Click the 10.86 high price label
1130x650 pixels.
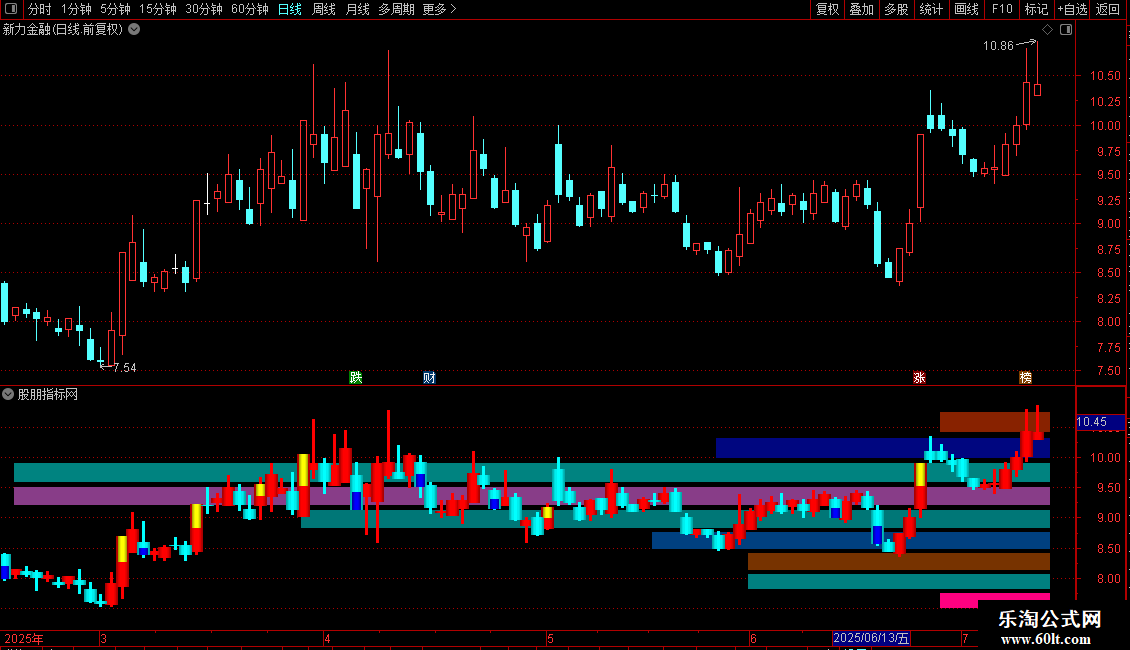(x=998, y=45)
